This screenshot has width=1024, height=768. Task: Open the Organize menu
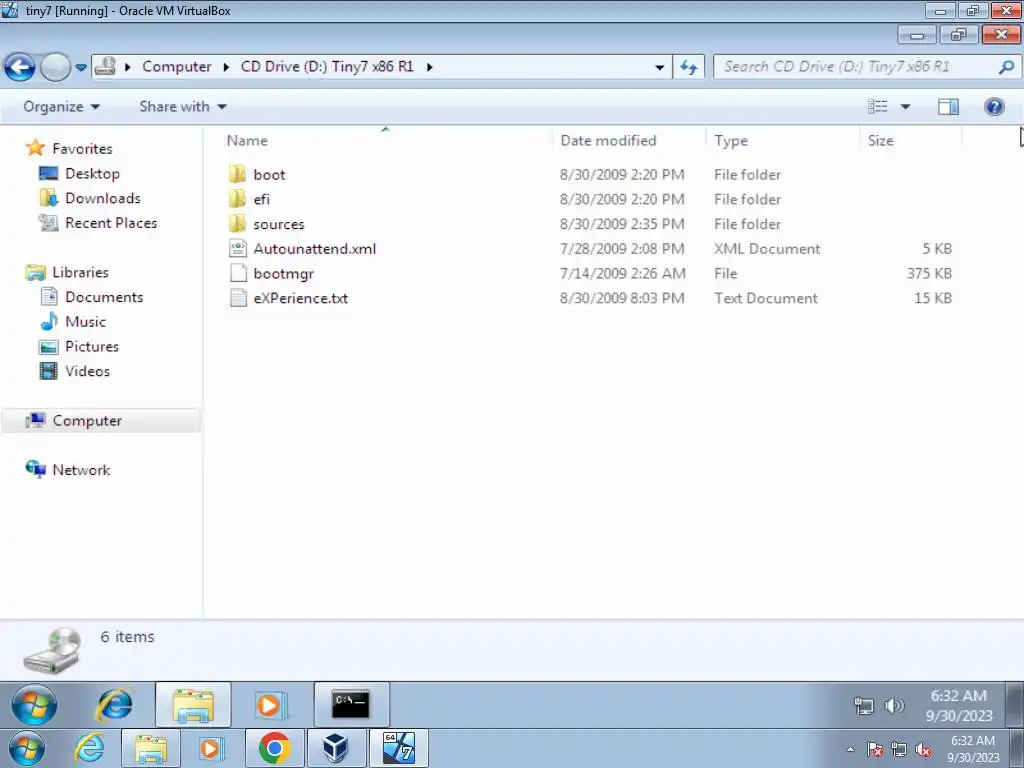tap(61, 106)
